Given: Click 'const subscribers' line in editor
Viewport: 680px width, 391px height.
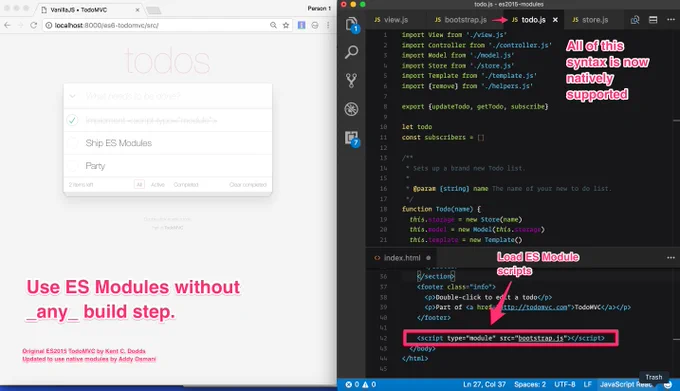Looking at the screenshot, I should 443,137.
